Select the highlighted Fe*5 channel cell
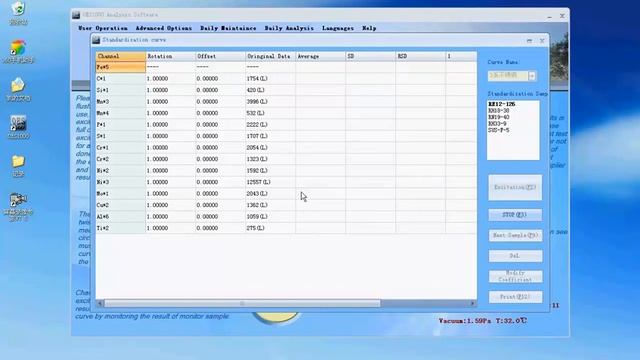 pyautogui.click(x=121, y=67)
